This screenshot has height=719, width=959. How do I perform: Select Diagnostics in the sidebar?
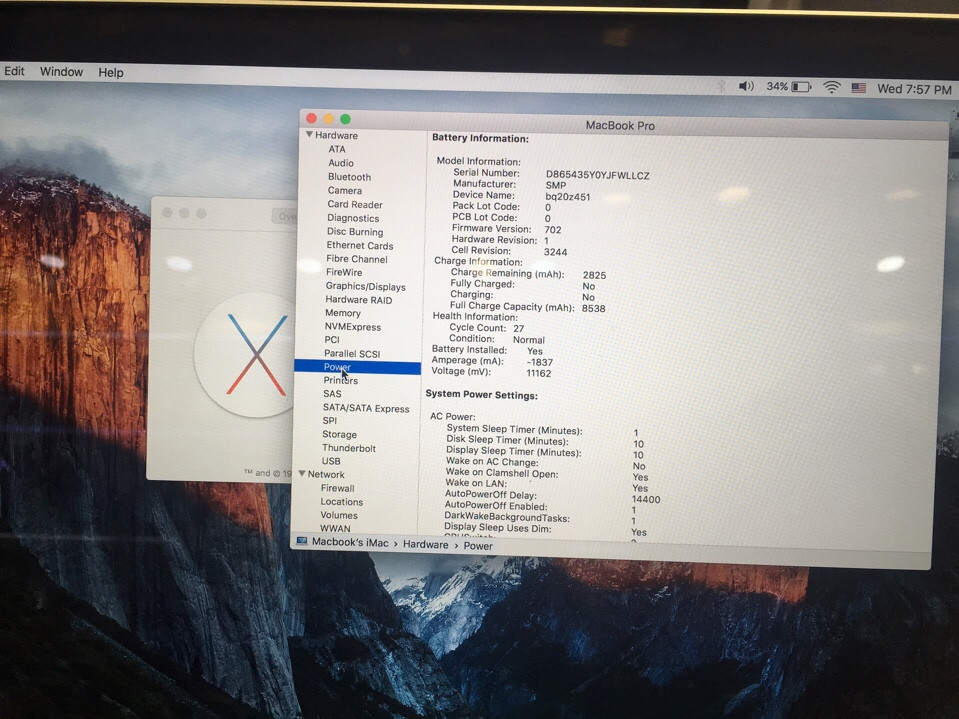pos(353,218)
